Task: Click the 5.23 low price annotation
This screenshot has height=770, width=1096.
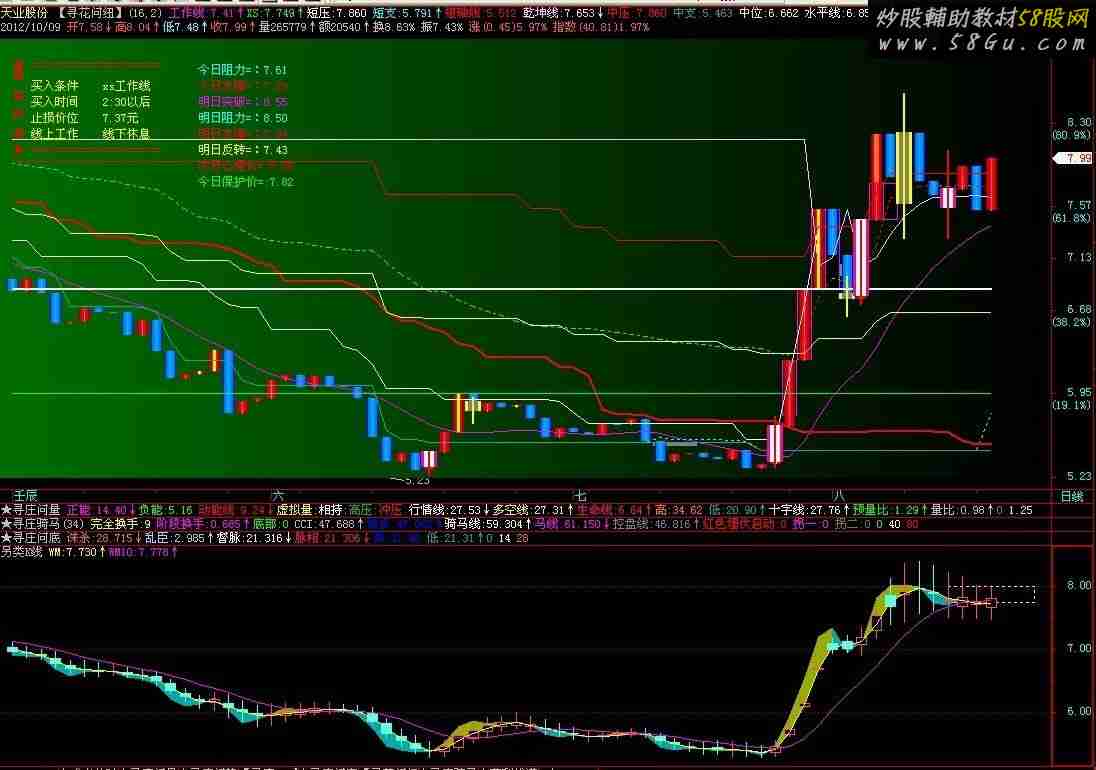Action: (416, 481)
